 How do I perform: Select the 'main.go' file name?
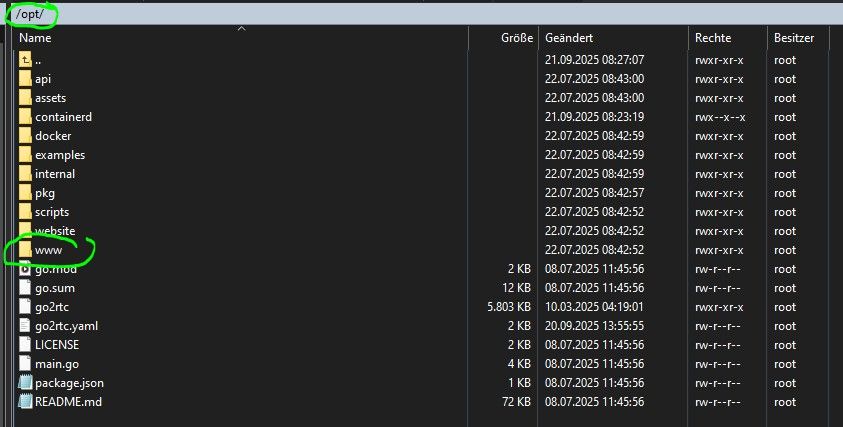tap(57, 364)
